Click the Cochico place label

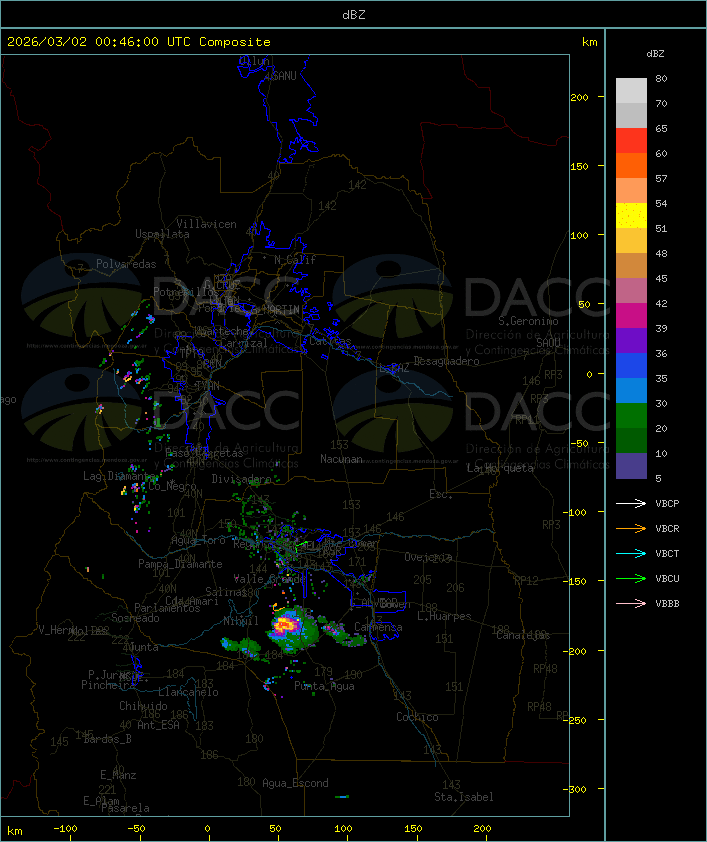[417, 717]
